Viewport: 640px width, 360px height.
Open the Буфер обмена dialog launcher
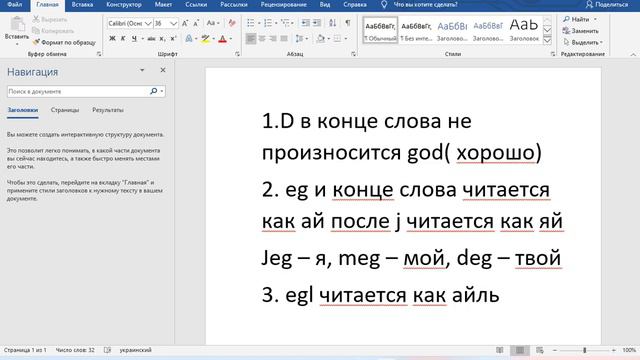pyautogui.click(x=99, y=54)
